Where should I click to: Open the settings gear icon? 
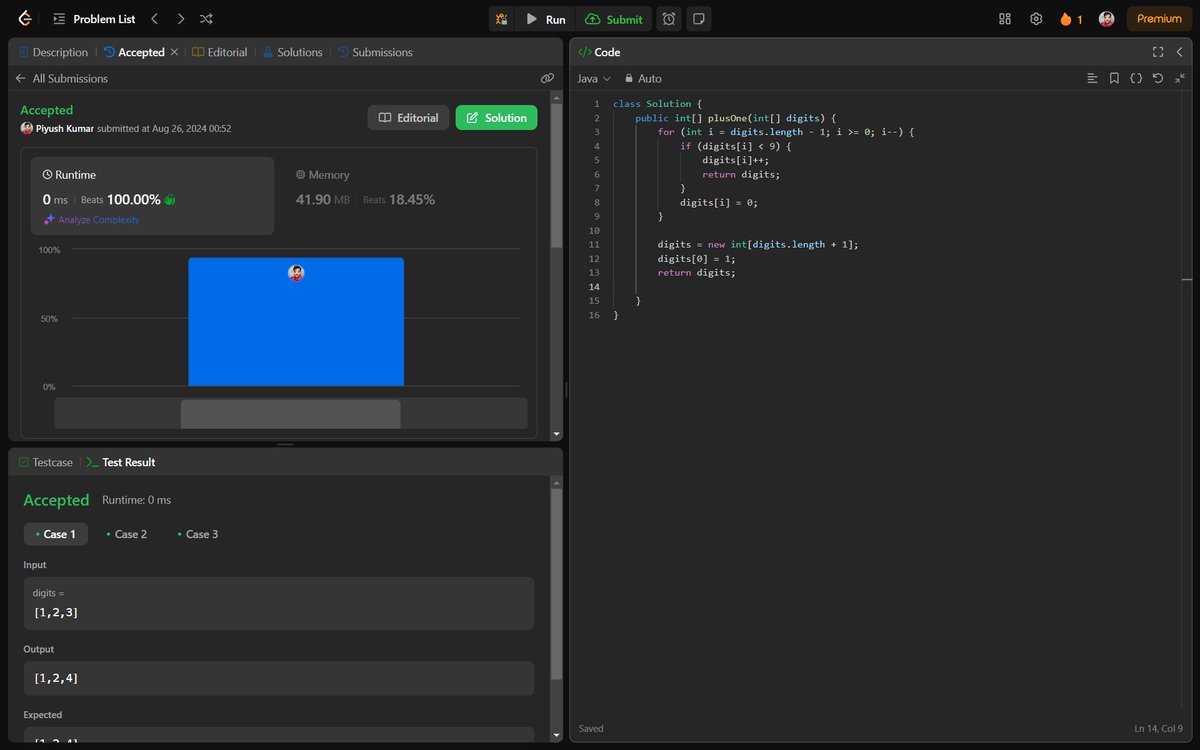(x=1036, y=19)
